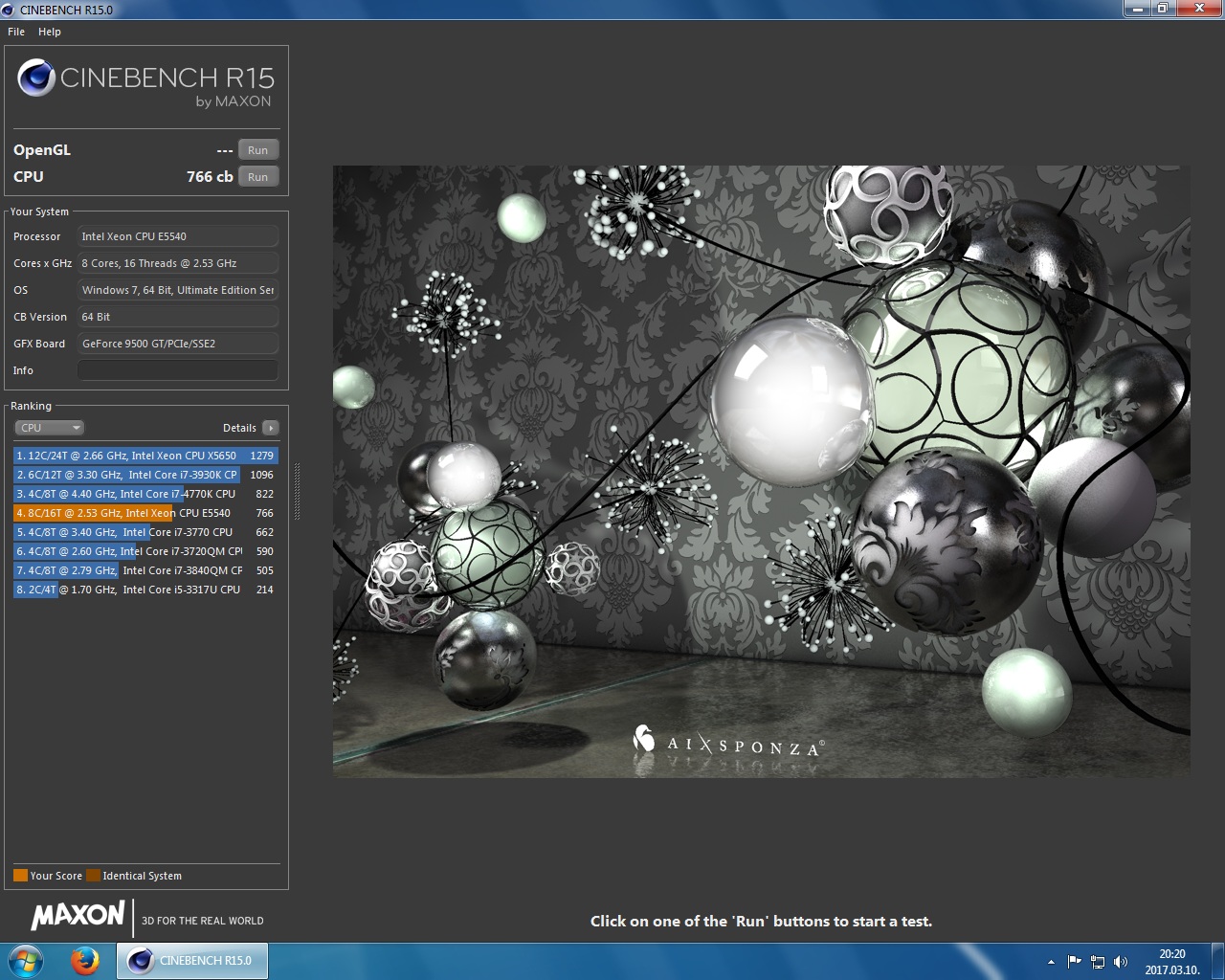Expand ranking Details with arrow button

pyautogui.click(x=271, y=428)
